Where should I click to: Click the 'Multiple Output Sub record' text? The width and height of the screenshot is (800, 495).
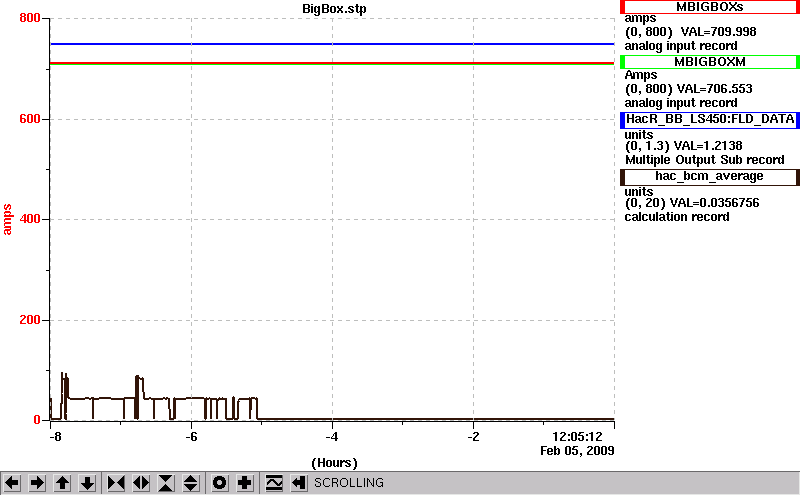pos(705,160)
